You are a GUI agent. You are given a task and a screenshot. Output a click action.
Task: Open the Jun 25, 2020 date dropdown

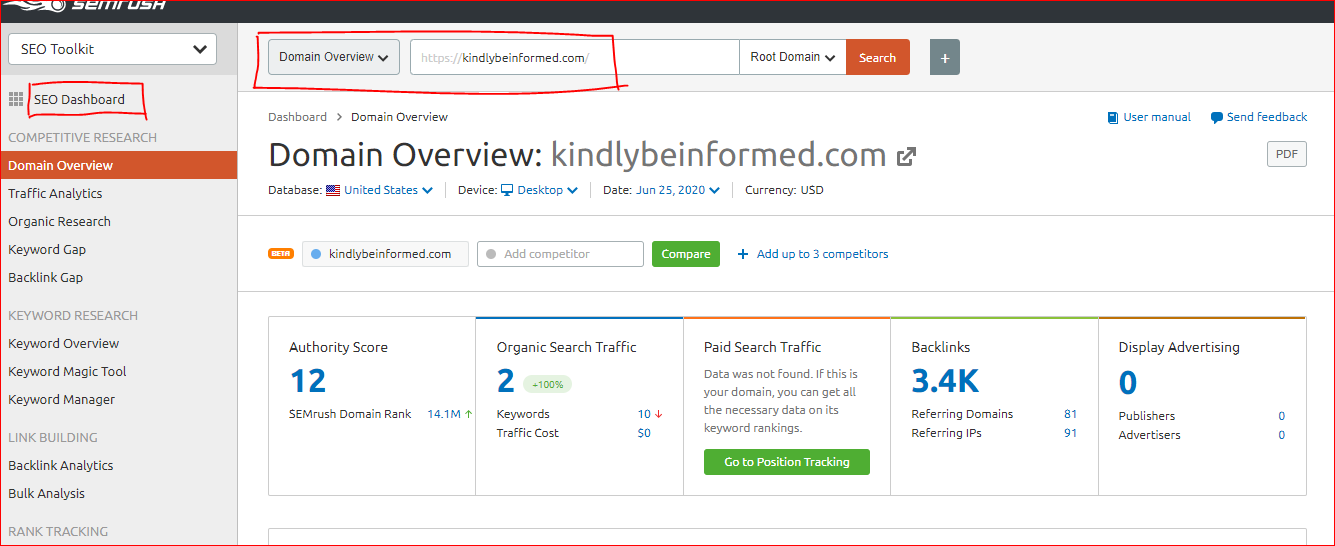click(x=677, y=190)
